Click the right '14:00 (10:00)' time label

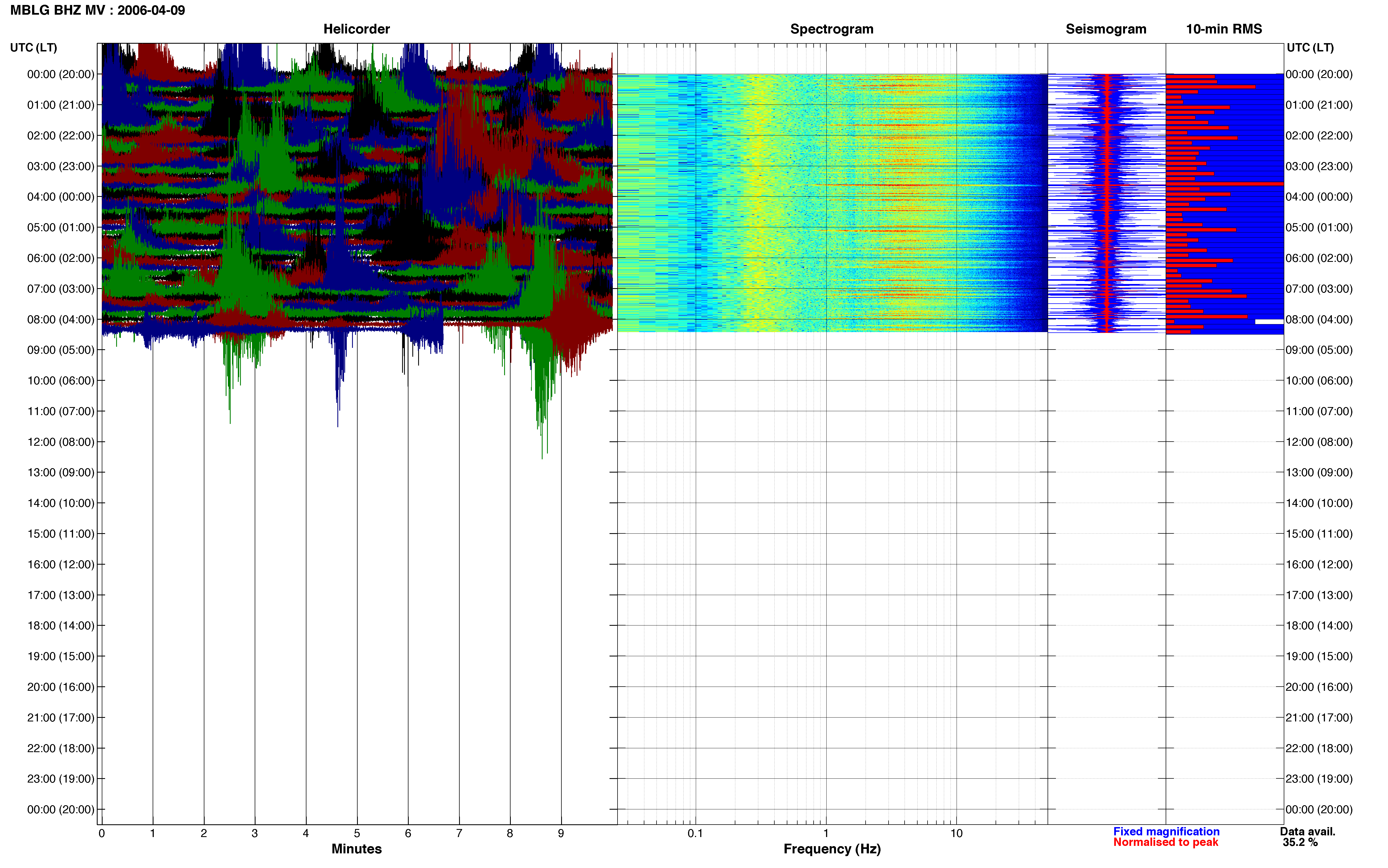click(x=1319, y=504)
